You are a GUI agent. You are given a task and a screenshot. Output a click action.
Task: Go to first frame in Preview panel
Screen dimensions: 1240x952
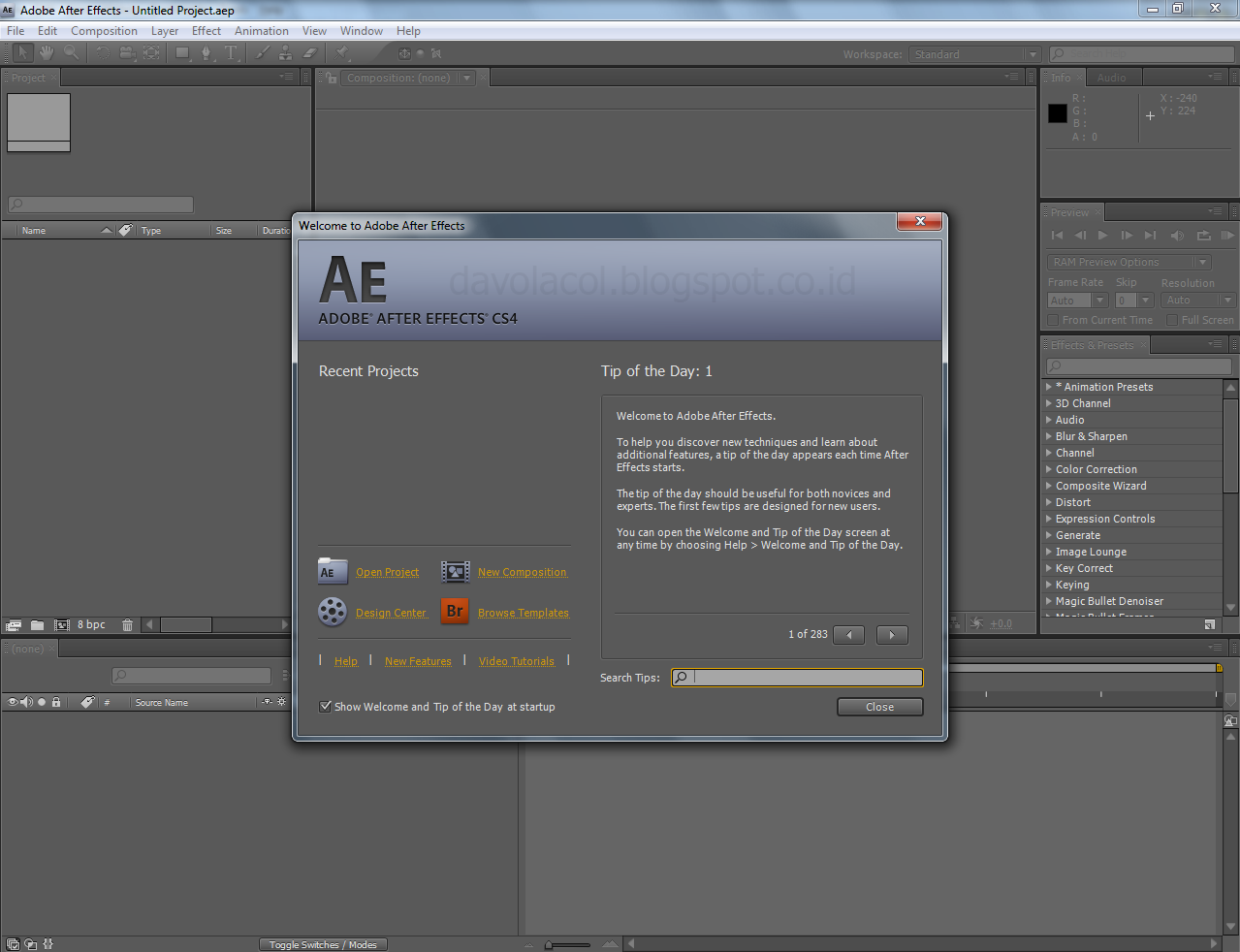pos(1057,236)
